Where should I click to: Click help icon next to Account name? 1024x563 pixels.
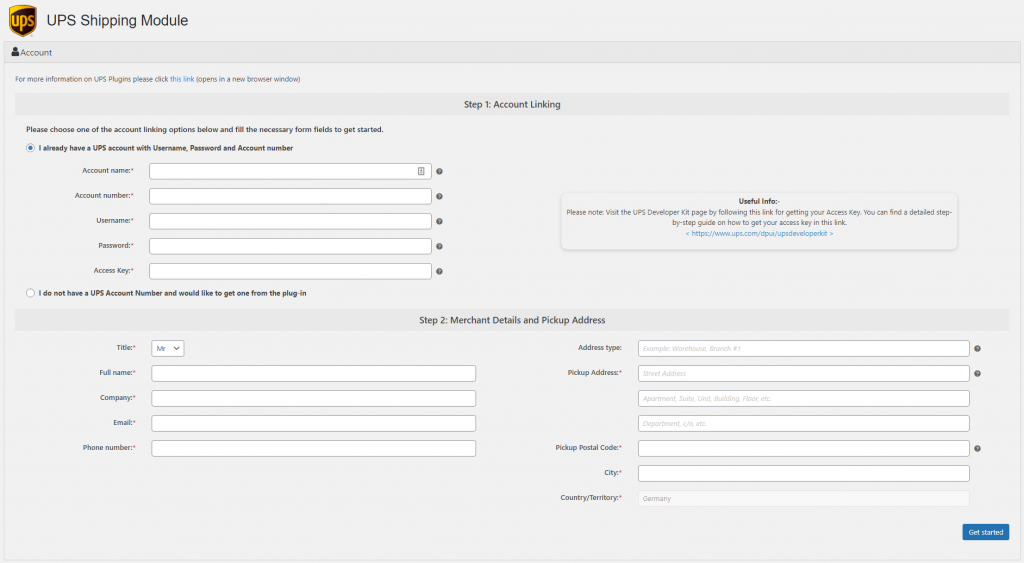point(440,172)
